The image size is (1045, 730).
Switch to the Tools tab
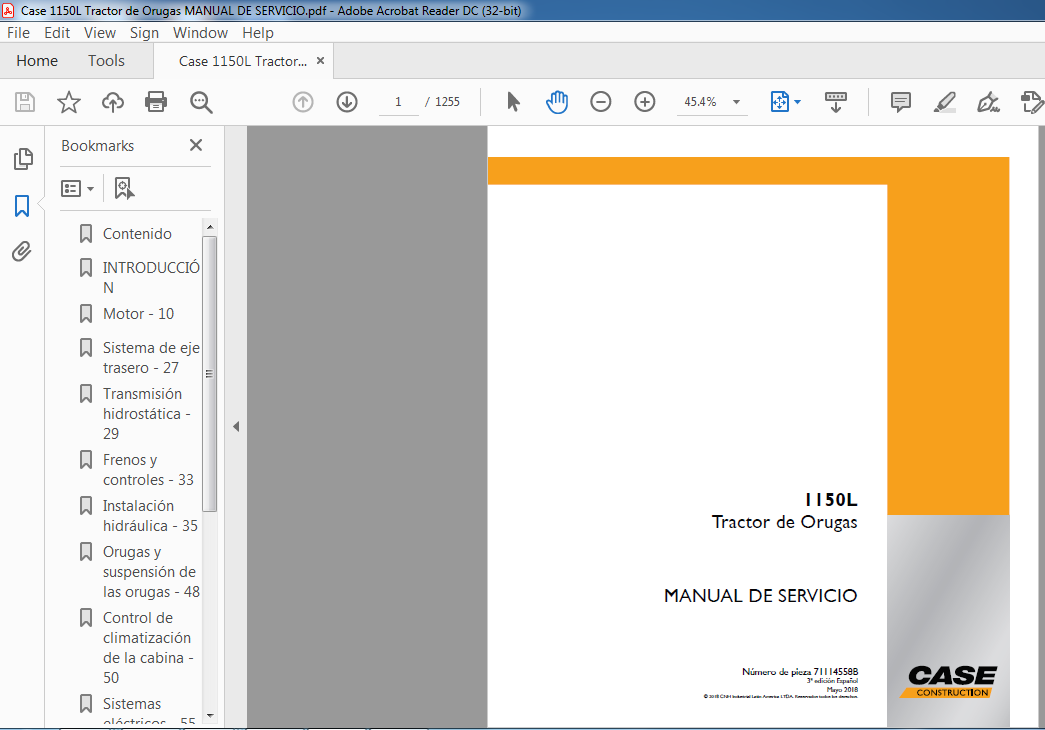pyautogui.click(x=107, y=61)
